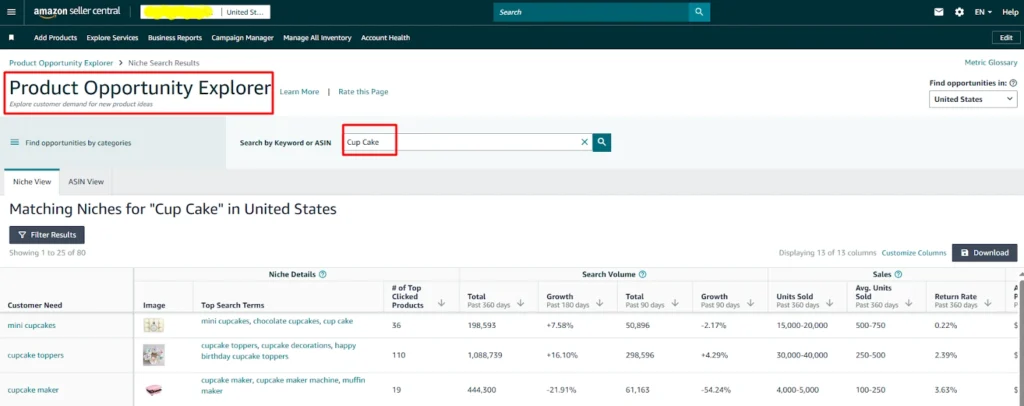Click mini cupcakes top search terms
Viewport: 1024px width, 406px height.
[x=277, y=321]
